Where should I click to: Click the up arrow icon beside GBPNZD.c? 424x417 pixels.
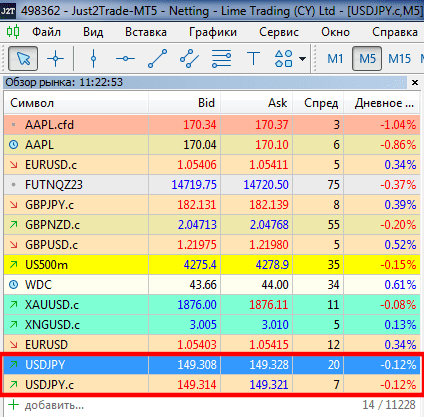pos(13,225)
